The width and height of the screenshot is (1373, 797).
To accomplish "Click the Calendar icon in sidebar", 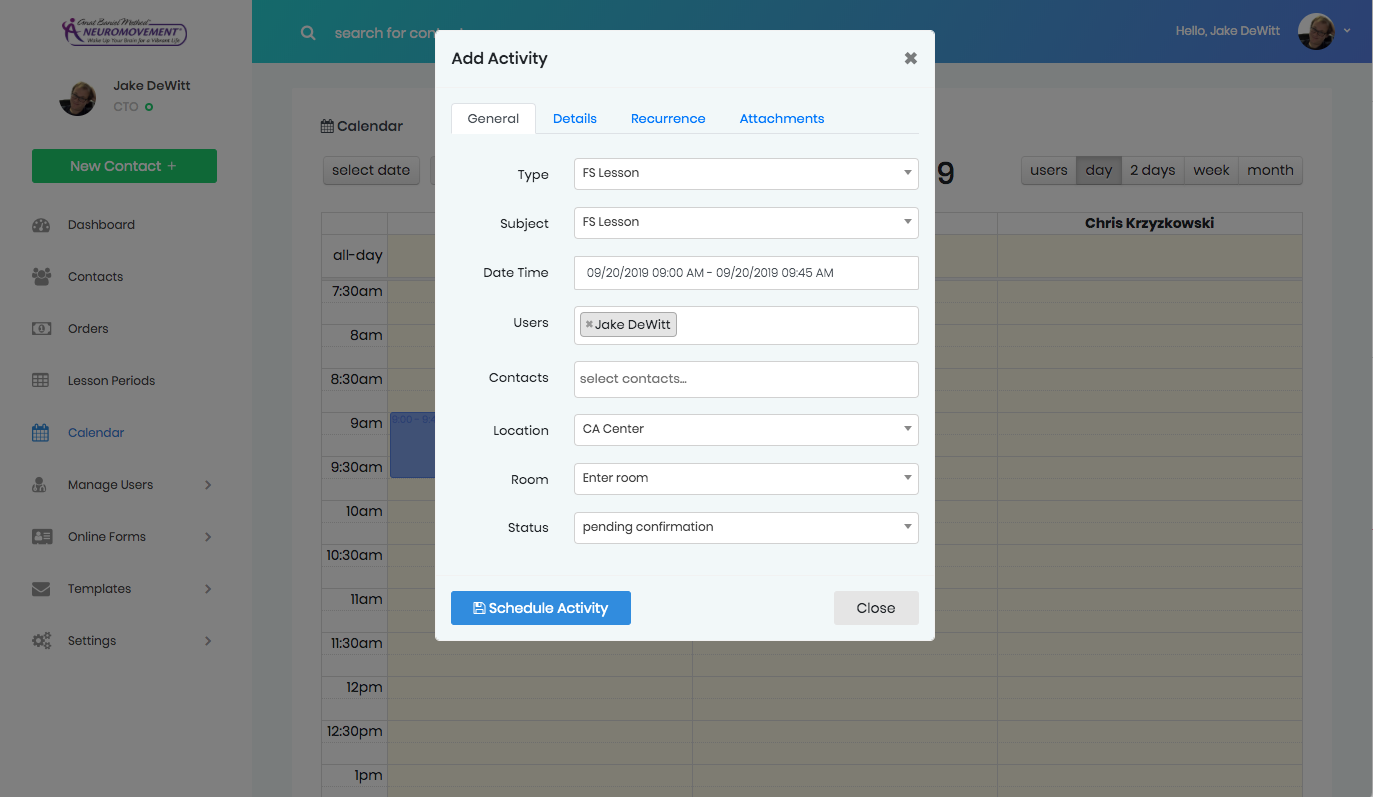I will (41, 433).
